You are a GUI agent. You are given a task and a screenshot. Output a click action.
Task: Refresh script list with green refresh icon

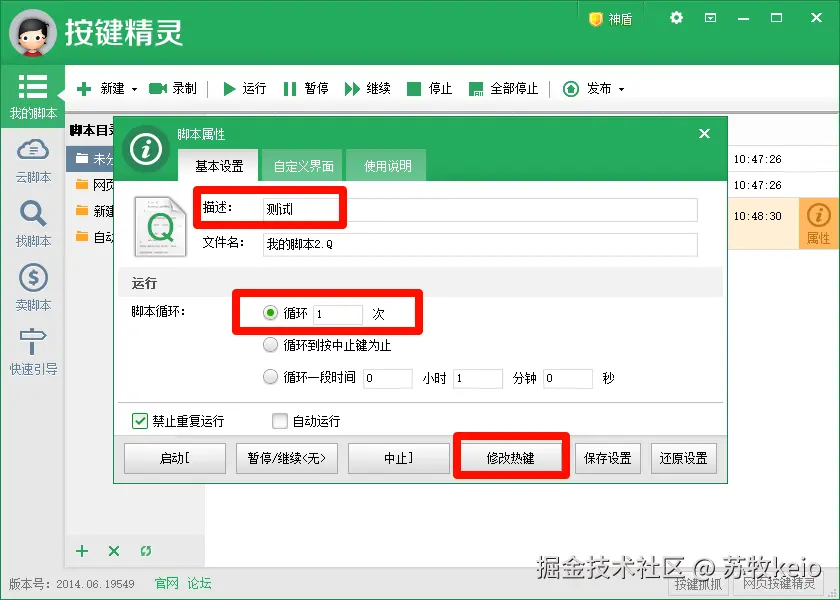(146, 551)
